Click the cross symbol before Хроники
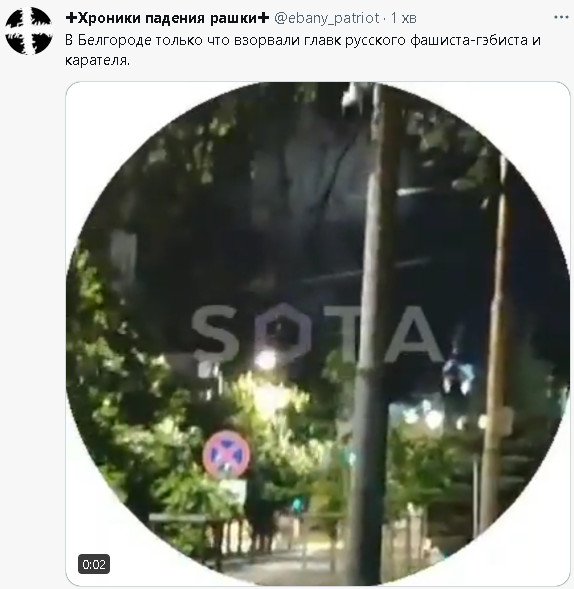Image resolution: width=574 pixels, height=589 pixels. coord(71,17)
